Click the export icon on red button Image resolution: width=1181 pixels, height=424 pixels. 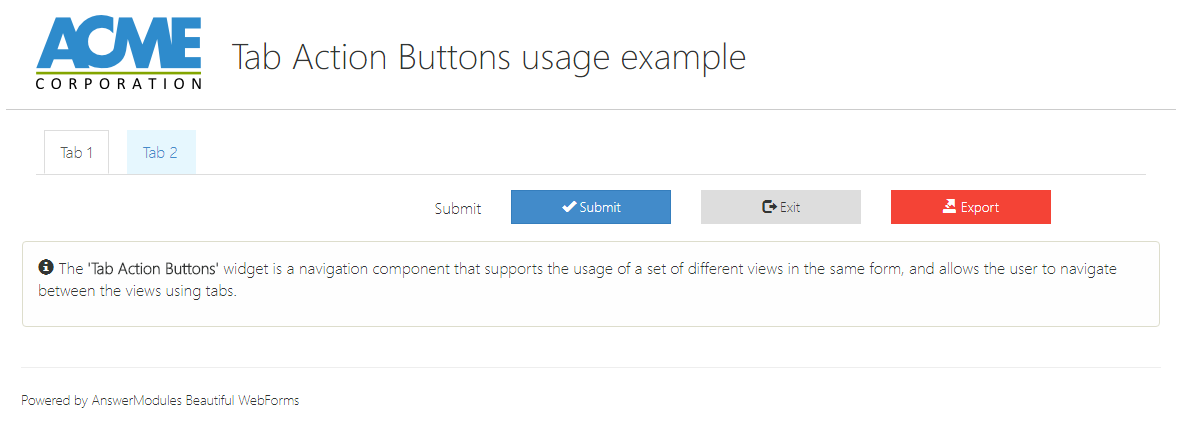[x=950, y=207]
